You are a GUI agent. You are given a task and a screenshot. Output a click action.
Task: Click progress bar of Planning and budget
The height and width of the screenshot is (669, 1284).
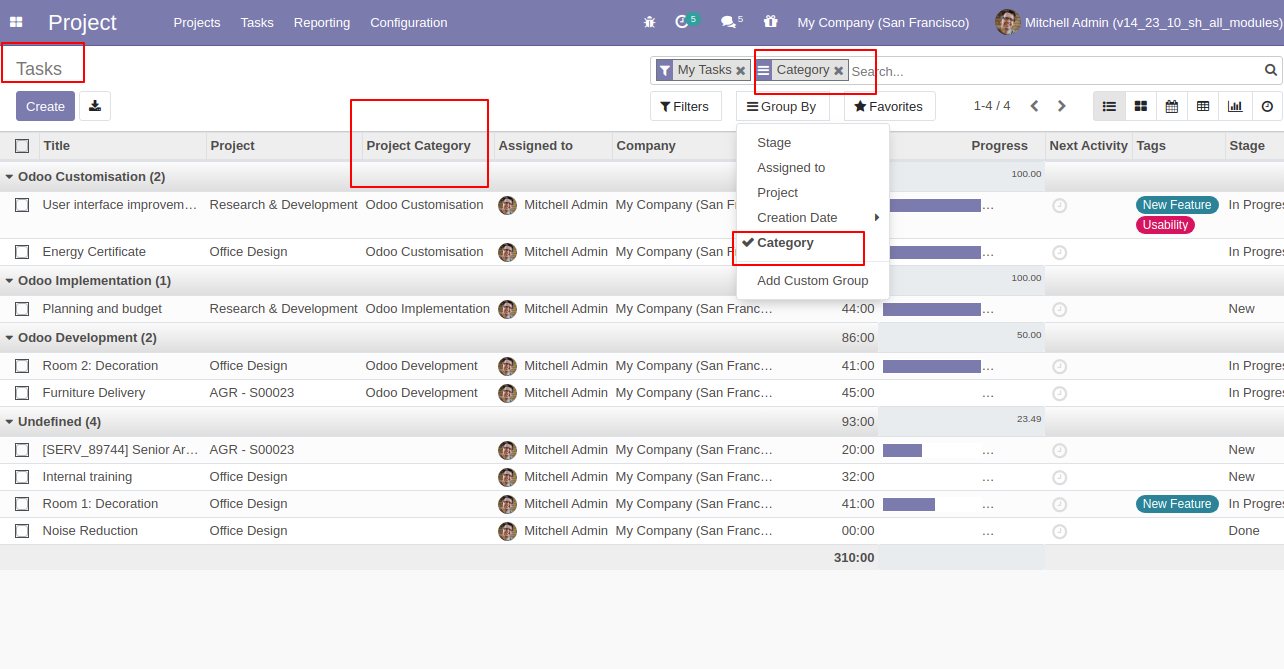point(932,309)
